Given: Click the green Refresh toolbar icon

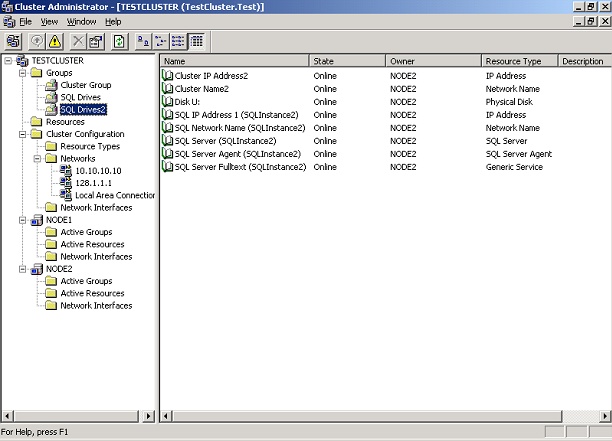Looking at the screenshot, I should tap(119, 41).
